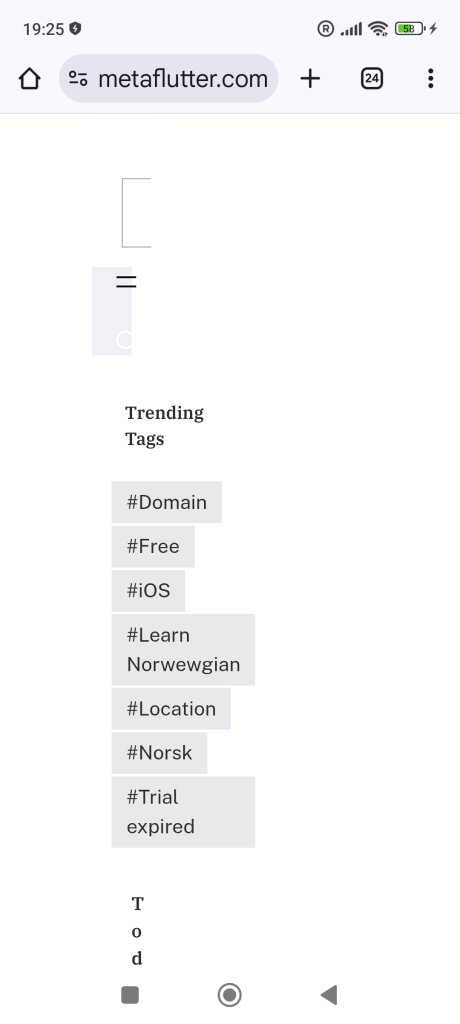Tap the site logo placeholder box
The height and width of the screenshot is (1024, 460).
coord(137,212)
